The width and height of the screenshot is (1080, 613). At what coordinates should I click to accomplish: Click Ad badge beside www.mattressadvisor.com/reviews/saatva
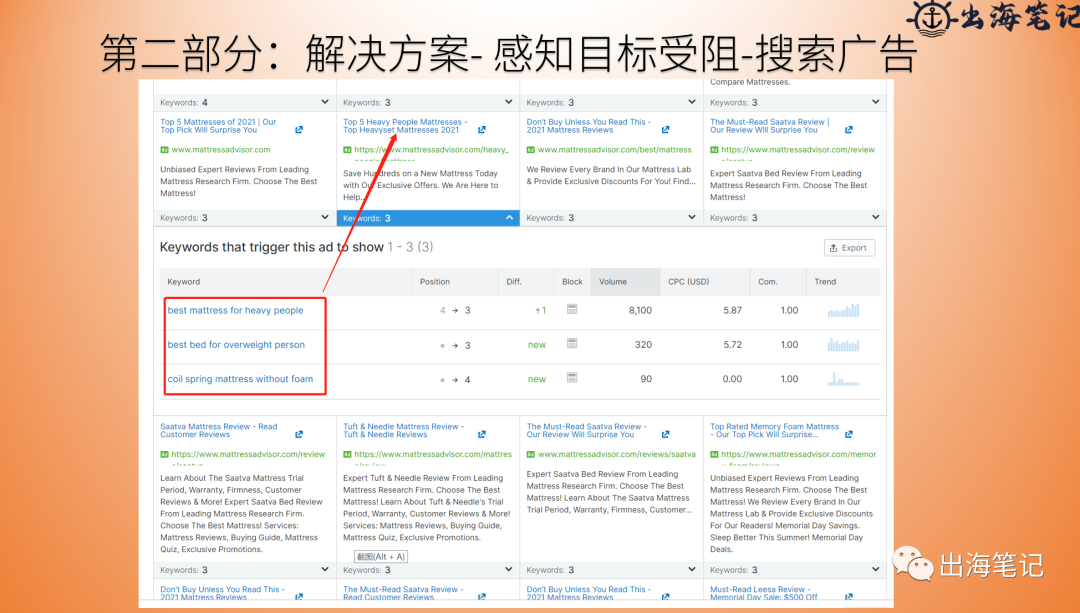click(531, 455)
